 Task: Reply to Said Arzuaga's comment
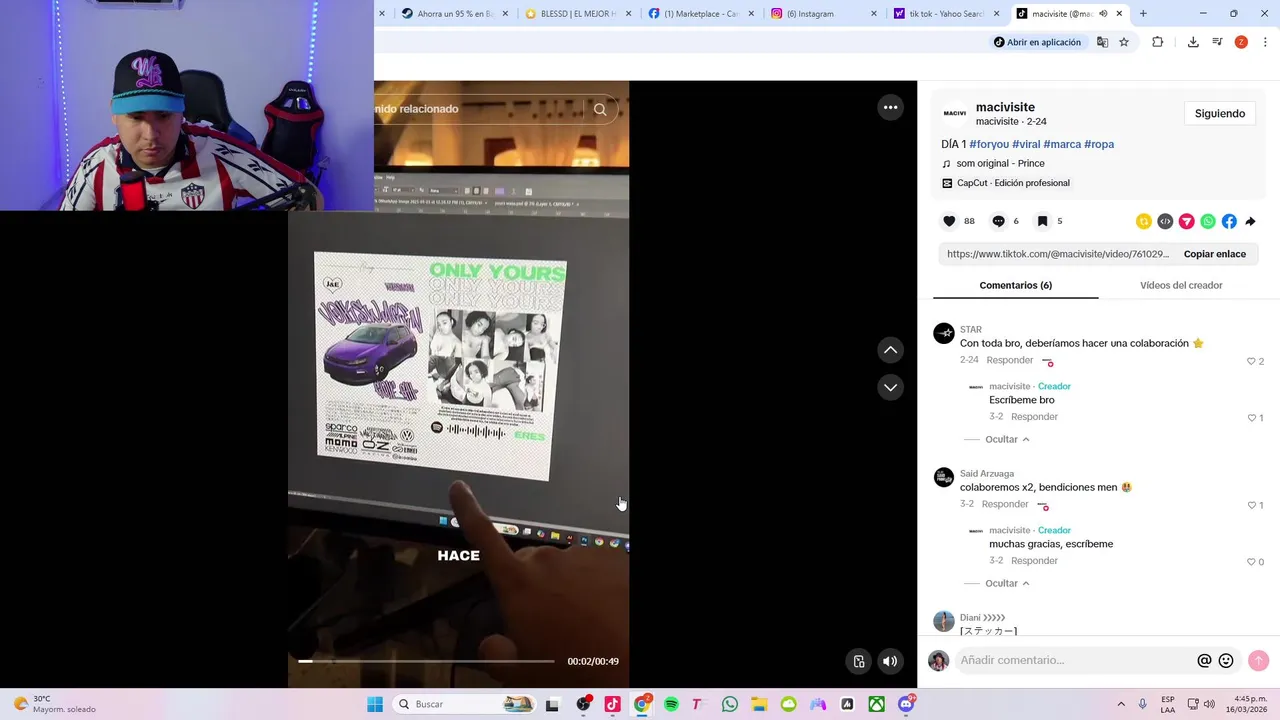[1004, 504]
